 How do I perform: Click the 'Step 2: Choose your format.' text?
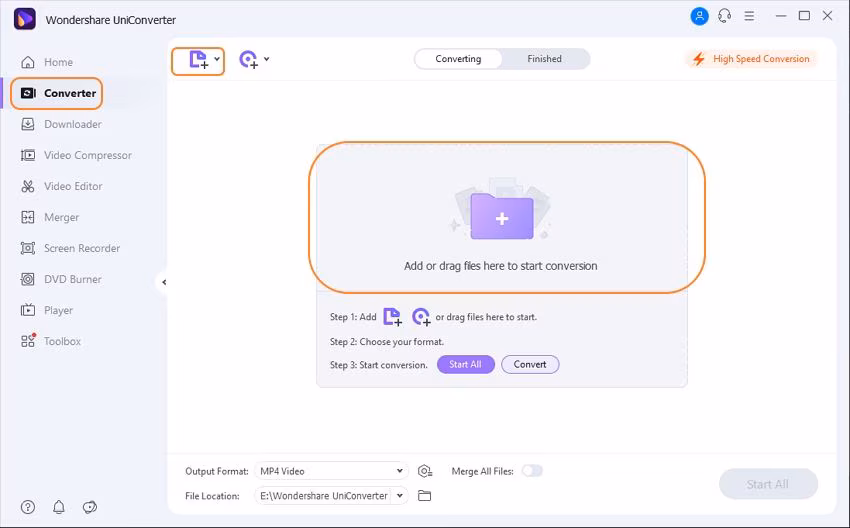(x=387, y=342)
